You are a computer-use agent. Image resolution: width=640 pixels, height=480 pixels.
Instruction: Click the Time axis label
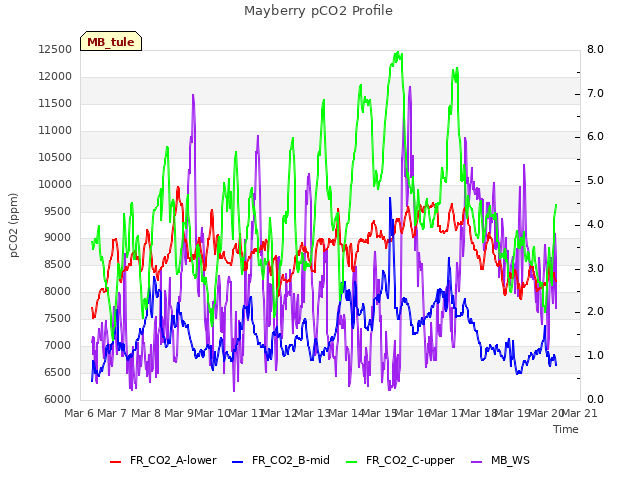(566, 429)
